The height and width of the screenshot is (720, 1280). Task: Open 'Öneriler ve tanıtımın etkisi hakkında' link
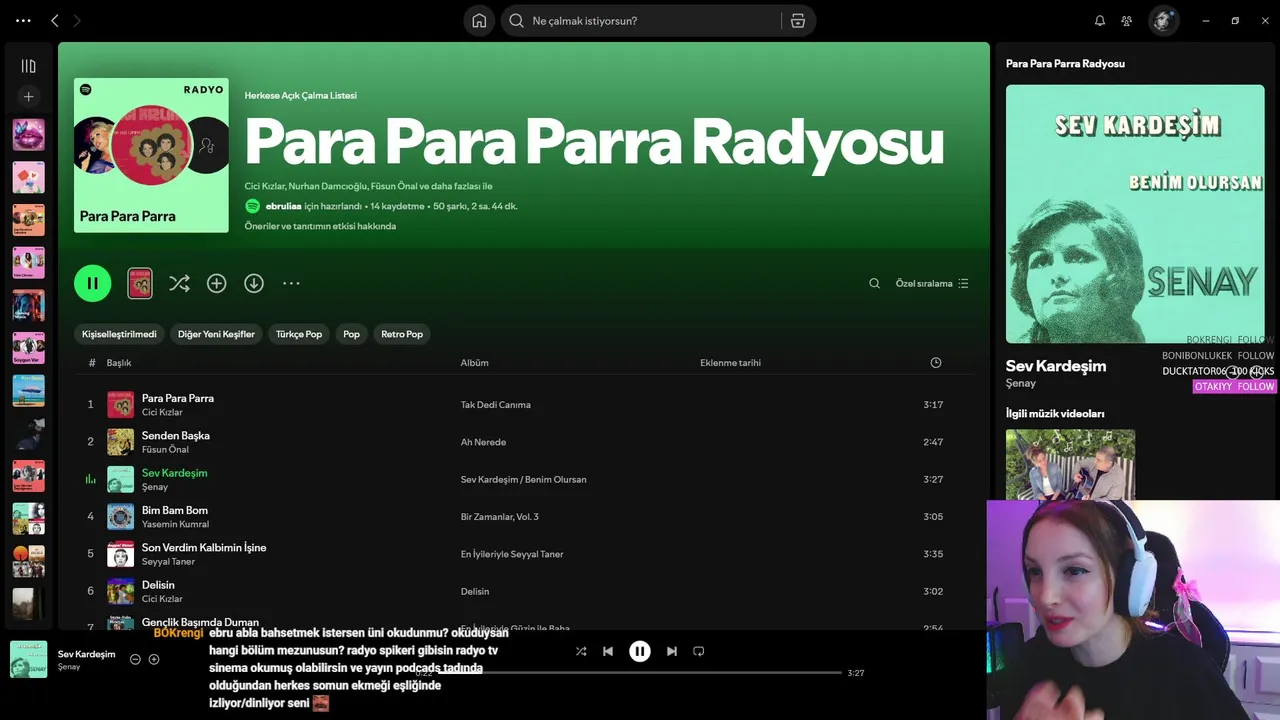[x=320, y=226]
